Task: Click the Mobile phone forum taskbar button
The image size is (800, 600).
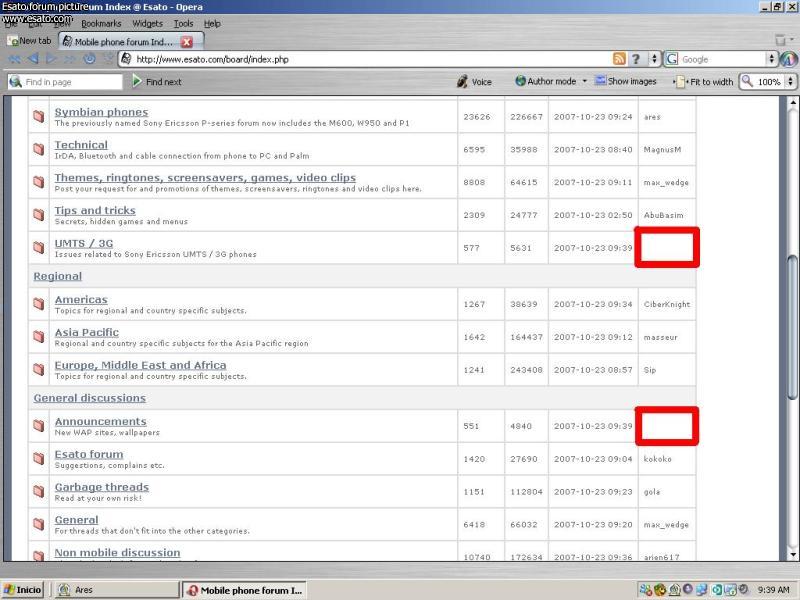Action: (x=244, y=590)
